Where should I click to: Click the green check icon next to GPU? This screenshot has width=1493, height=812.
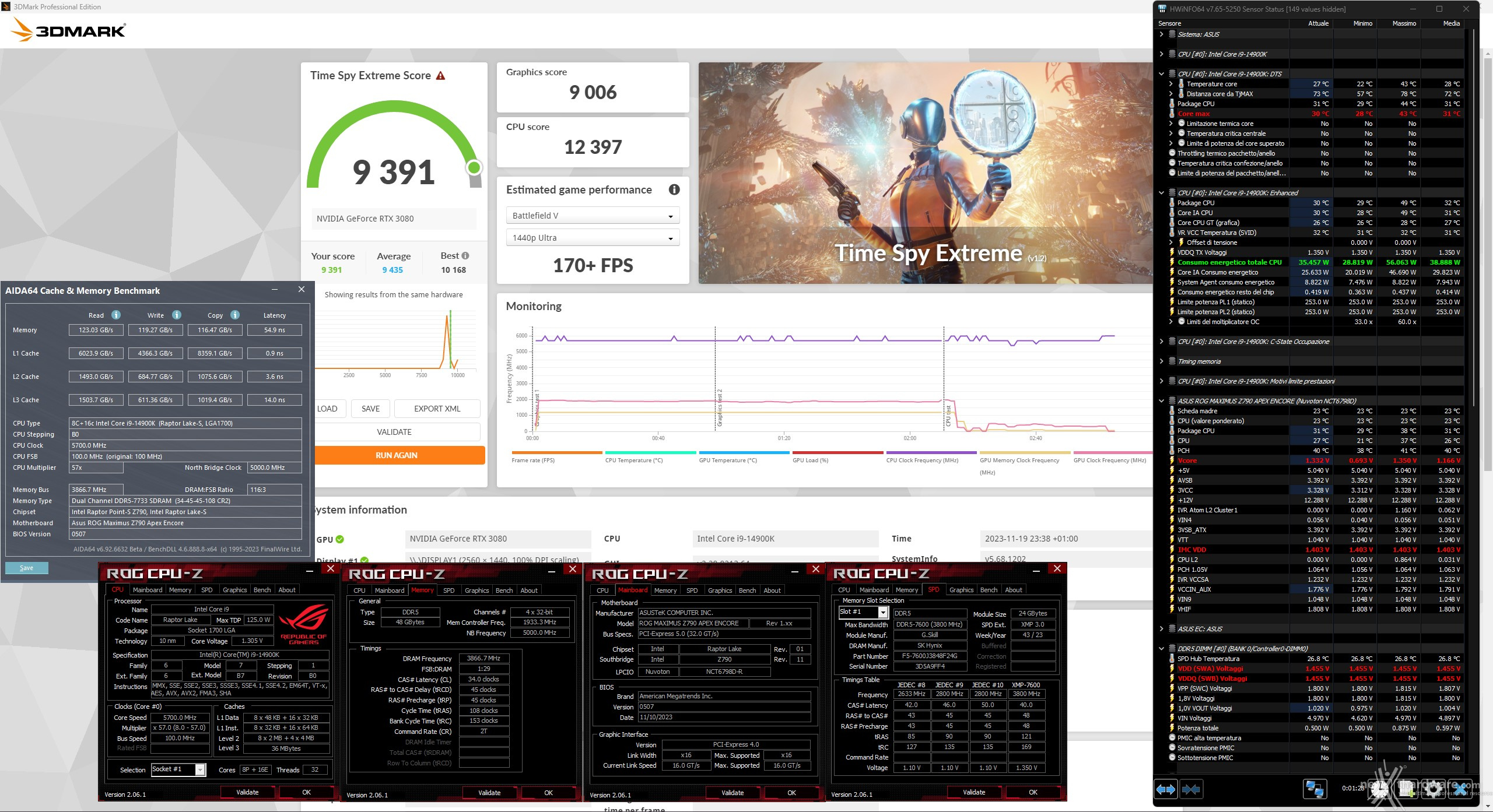click(340, 539)
